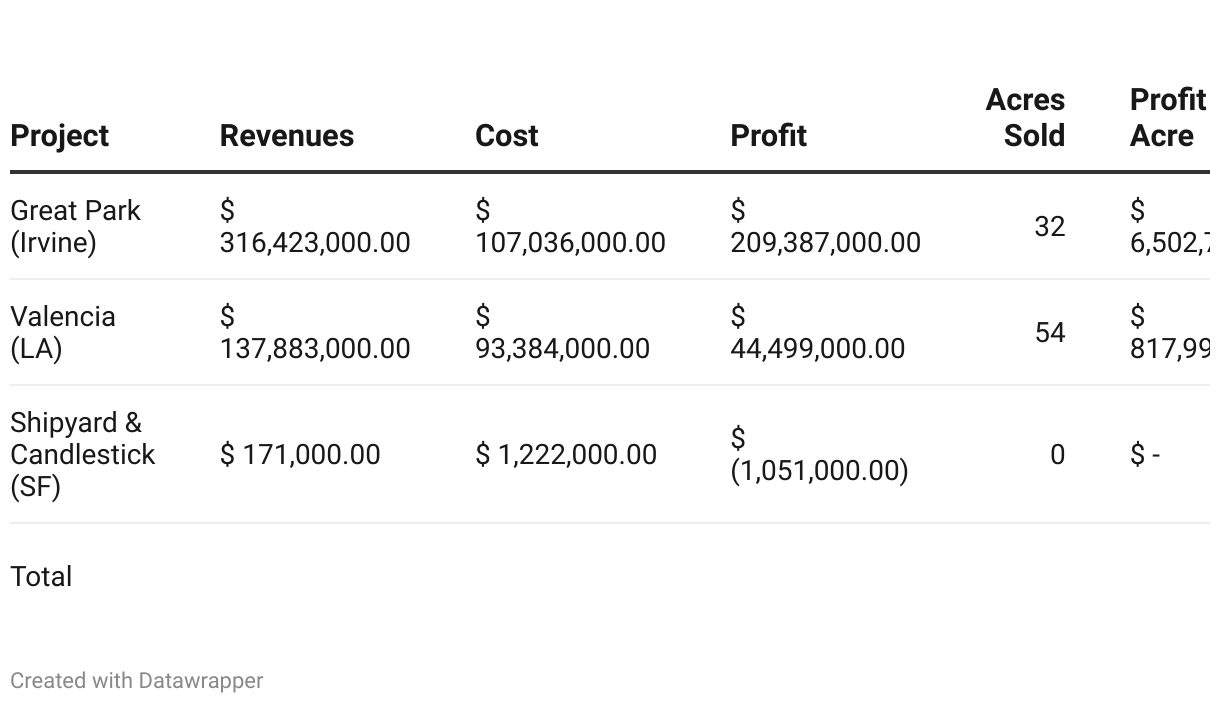The width and height of the screenshot is (1220, 704).
Task: Select Valencia cost value 93,384,000.00
Action: pyautogui.click(x=562, y=333)
